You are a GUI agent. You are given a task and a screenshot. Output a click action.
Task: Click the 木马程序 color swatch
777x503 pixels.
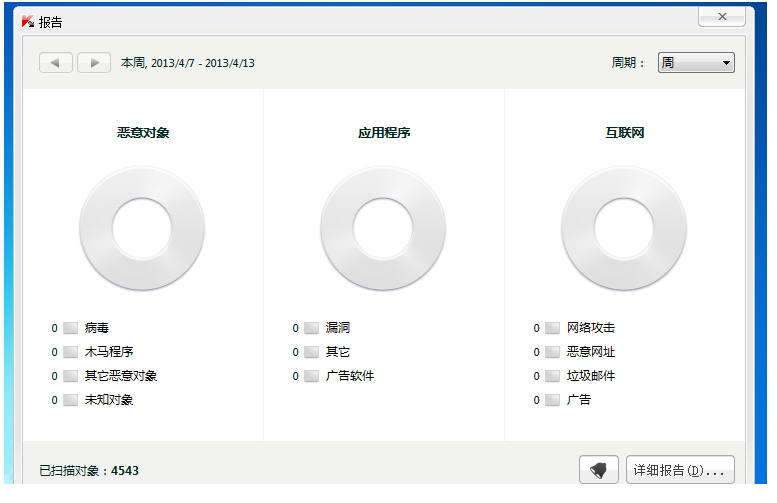[x=70, y=352]
